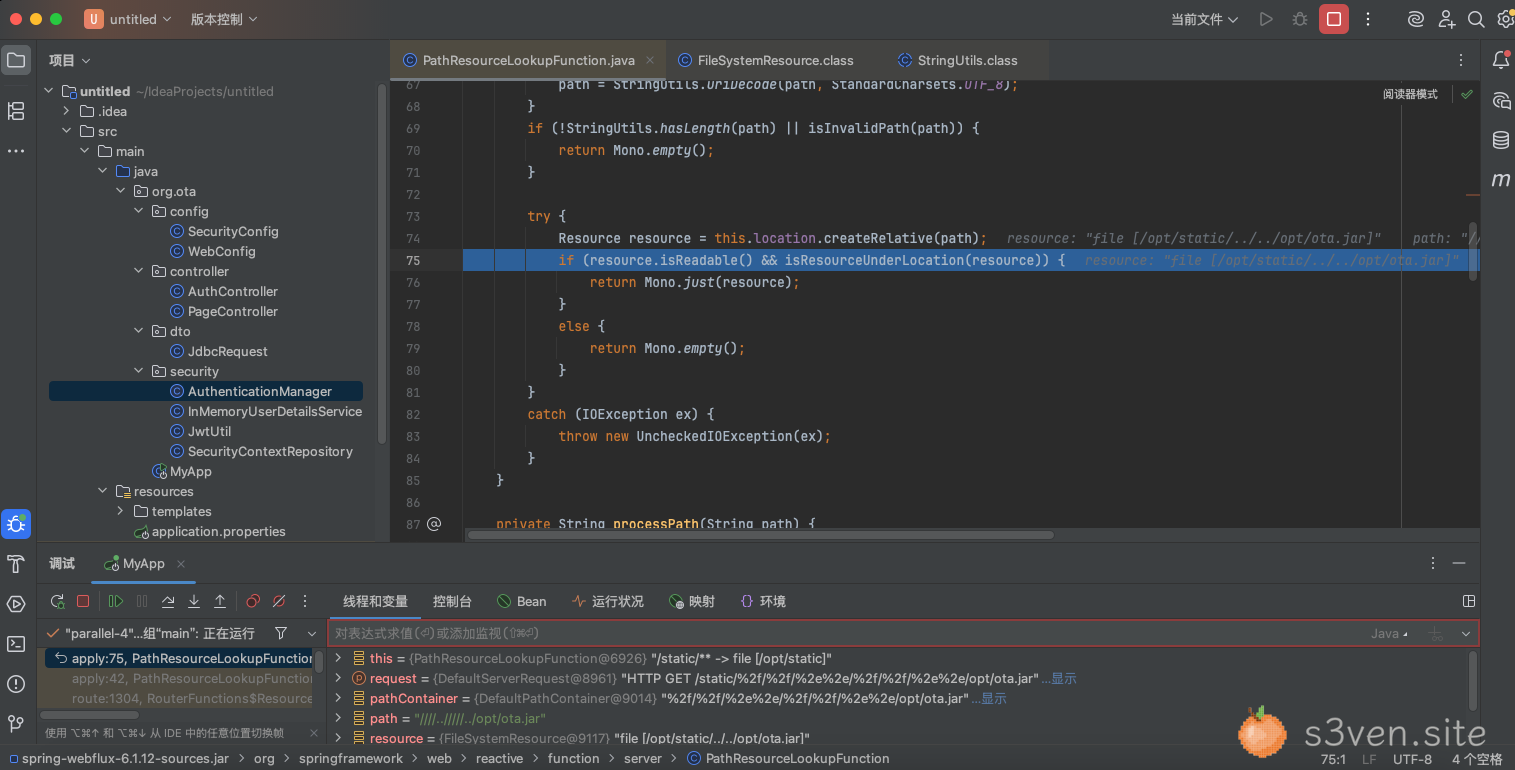1515x770 pixels.
Task: Collapse the config package node
Action: [x=139, y=211]
